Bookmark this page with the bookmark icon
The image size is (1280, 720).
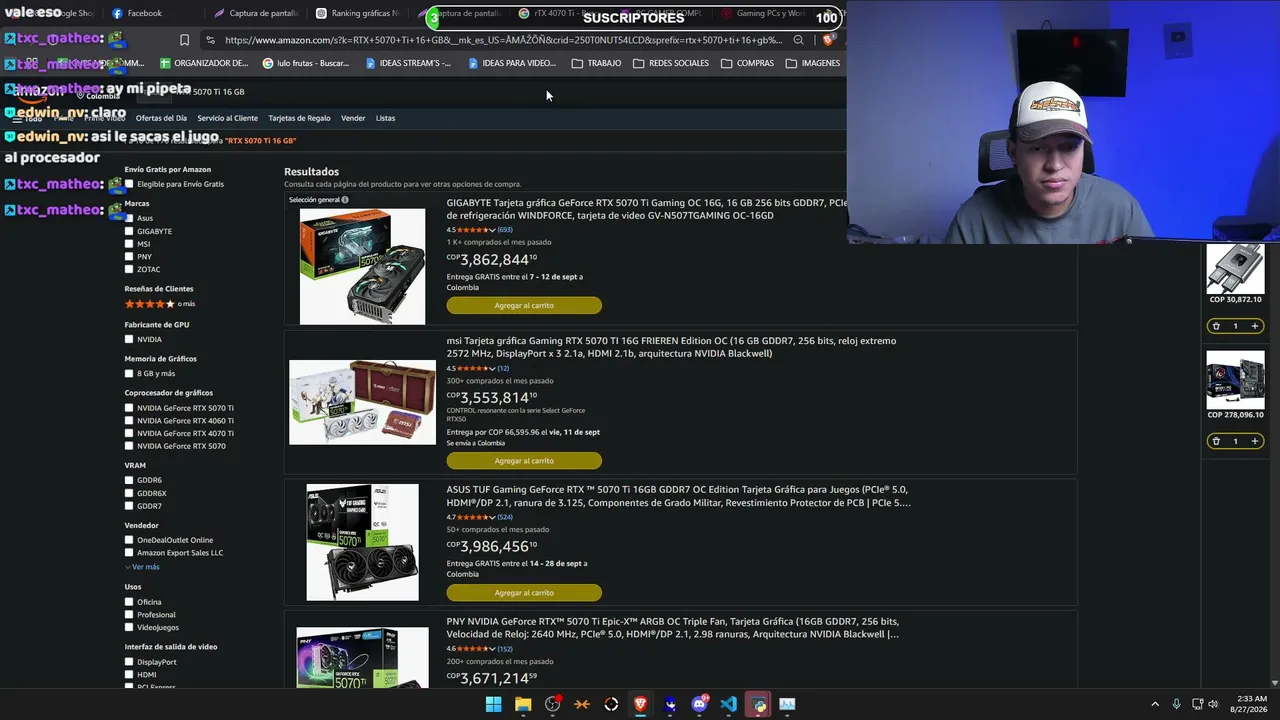[184, 40]
